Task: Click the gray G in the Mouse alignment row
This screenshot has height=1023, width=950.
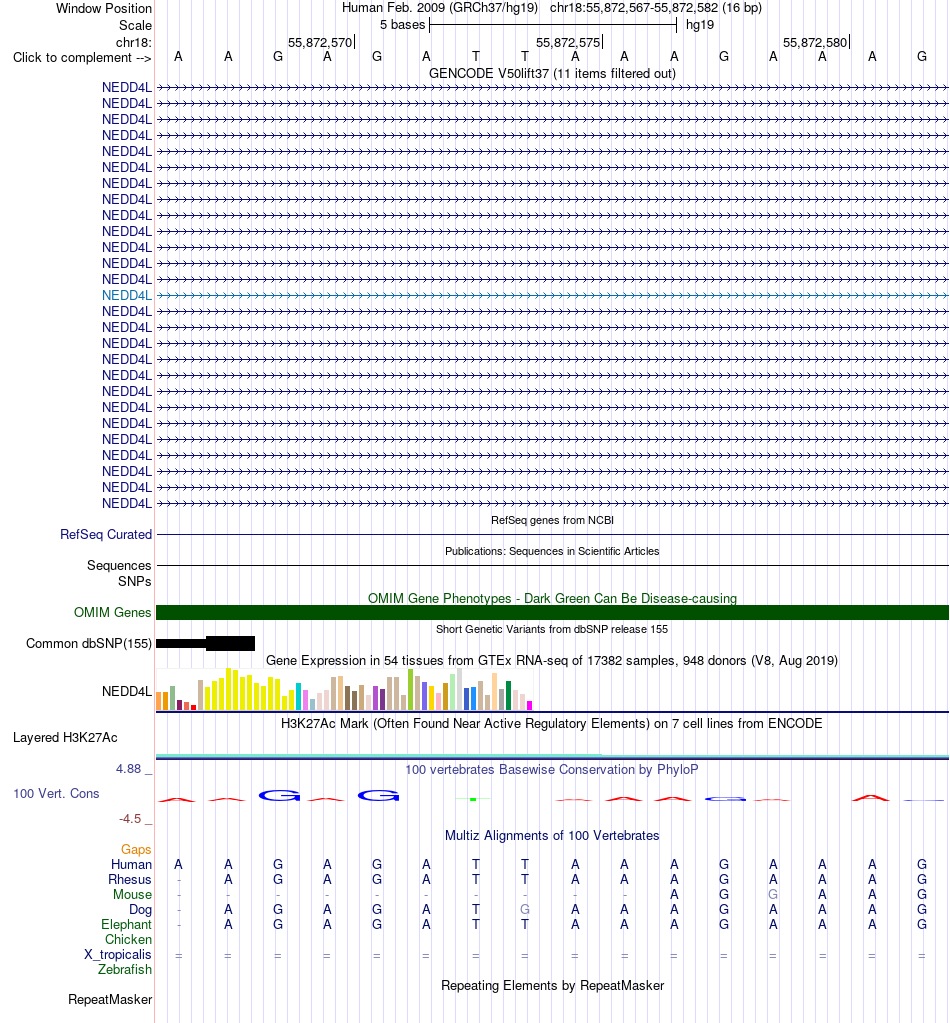Action: 773,894
